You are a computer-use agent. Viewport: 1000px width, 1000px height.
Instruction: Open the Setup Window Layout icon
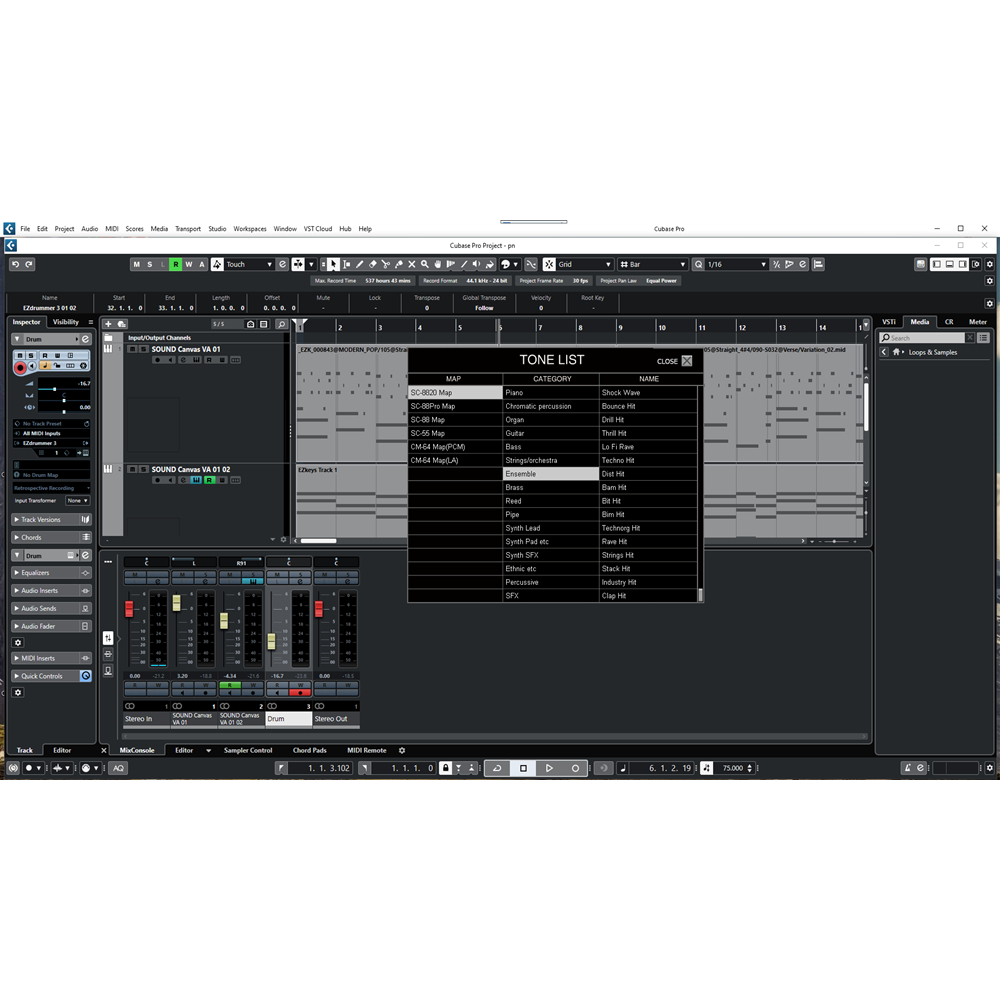[976, 264]
